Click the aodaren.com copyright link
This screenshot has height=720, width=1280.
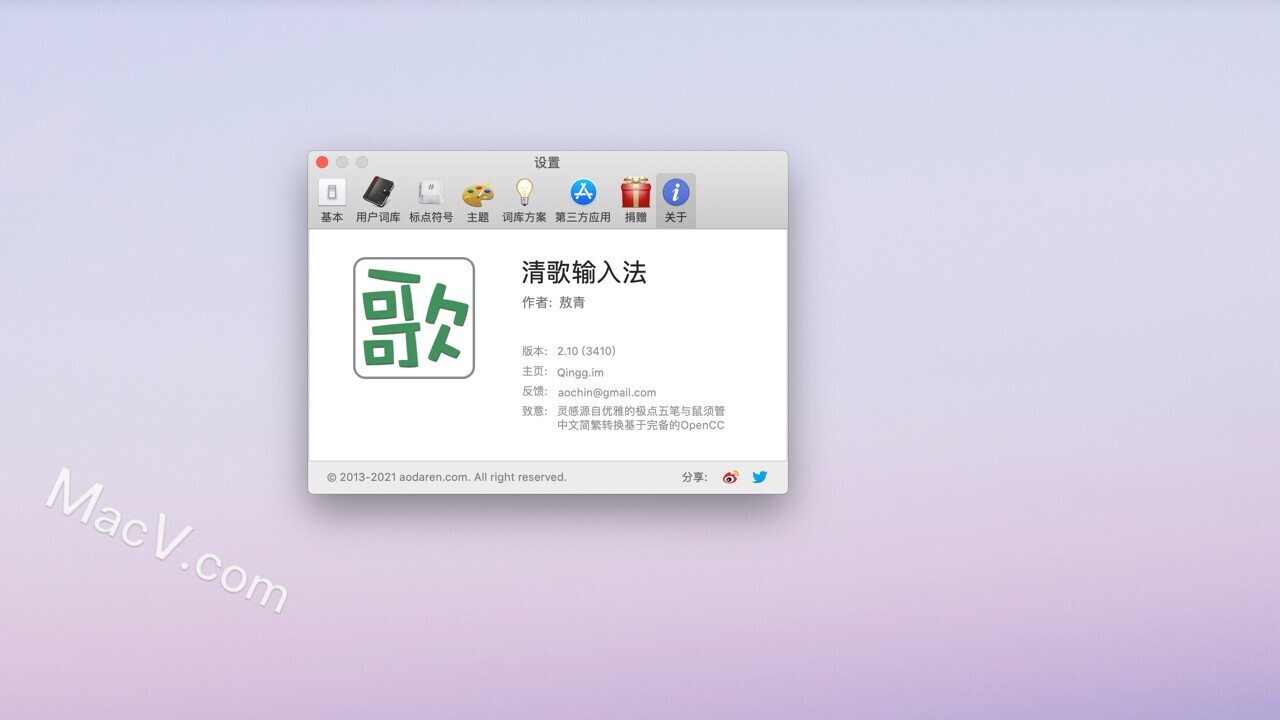(447, 477)
